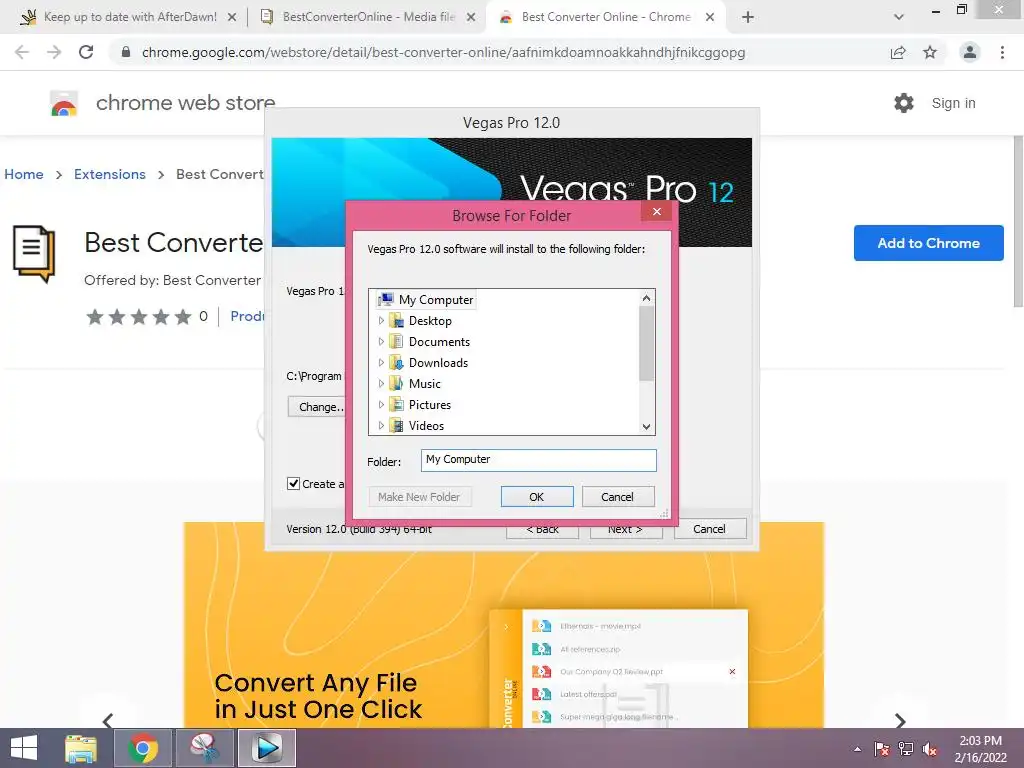Click the network tray icon
Viewport: 1024px width, 768px height.
point(906,749)
